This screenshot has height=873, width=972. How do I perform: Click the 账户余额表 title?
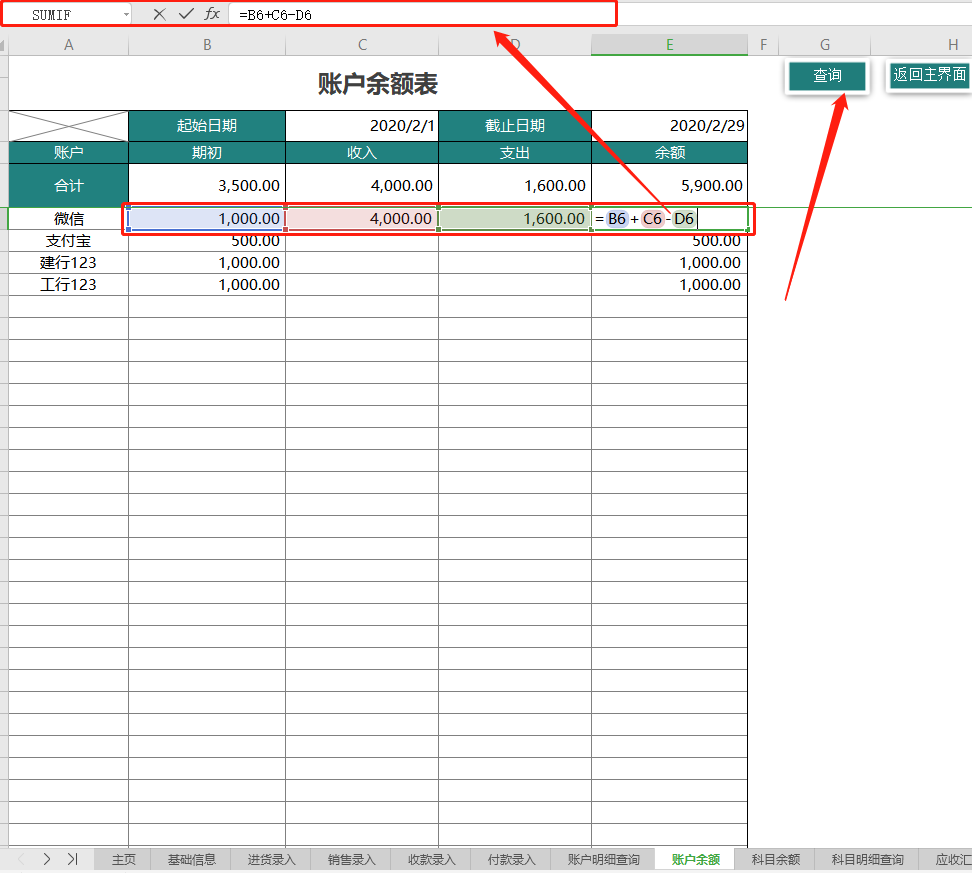click(378, 84)
